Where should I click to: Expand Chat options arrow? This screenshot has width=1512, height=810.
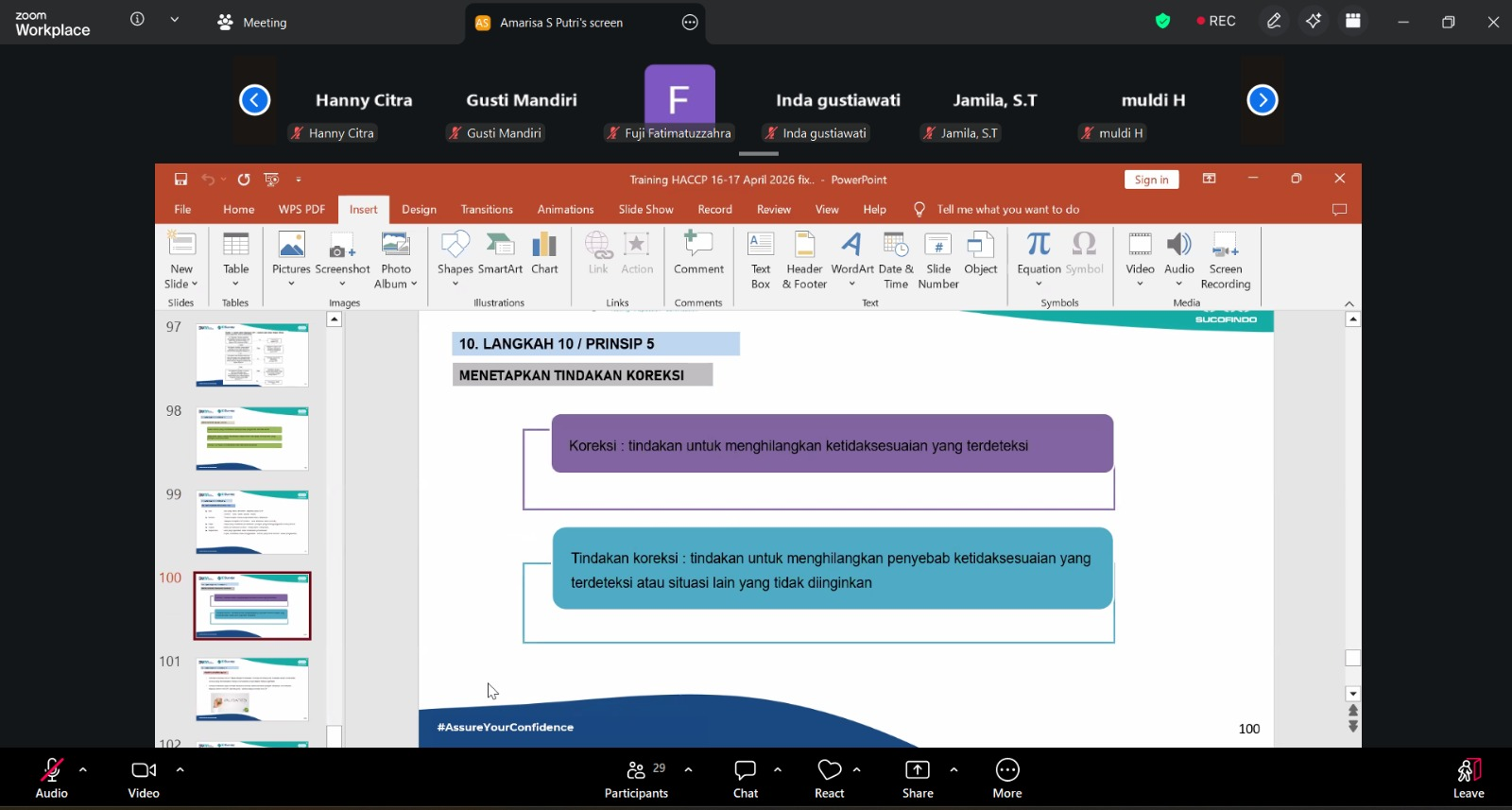coord(778,769)
